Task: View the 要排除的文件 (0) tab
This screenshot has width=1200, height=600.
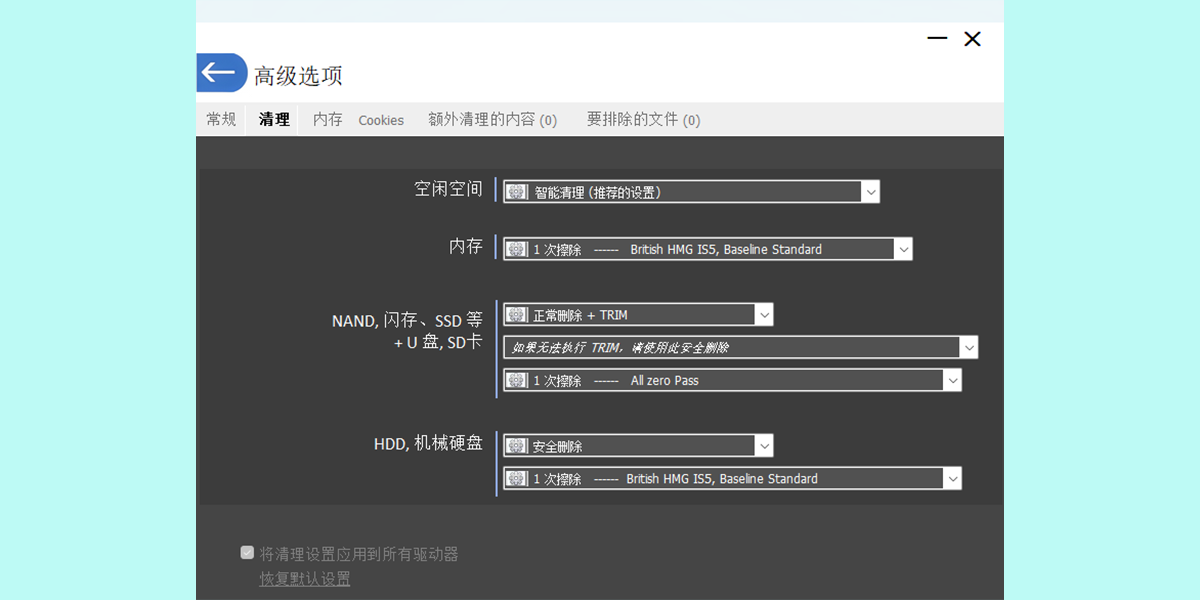Action: [x=643, y=119]
